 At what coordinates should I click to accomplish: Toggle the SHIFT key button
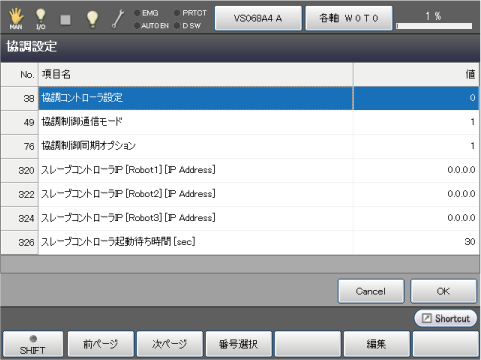coord(33,344)
